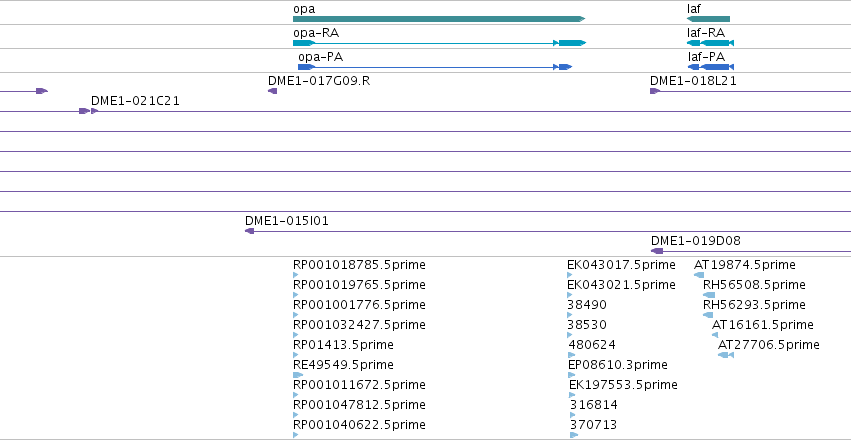Click the RP001019765.5prime label
The image size is (851, 440).
pos(359,285)
